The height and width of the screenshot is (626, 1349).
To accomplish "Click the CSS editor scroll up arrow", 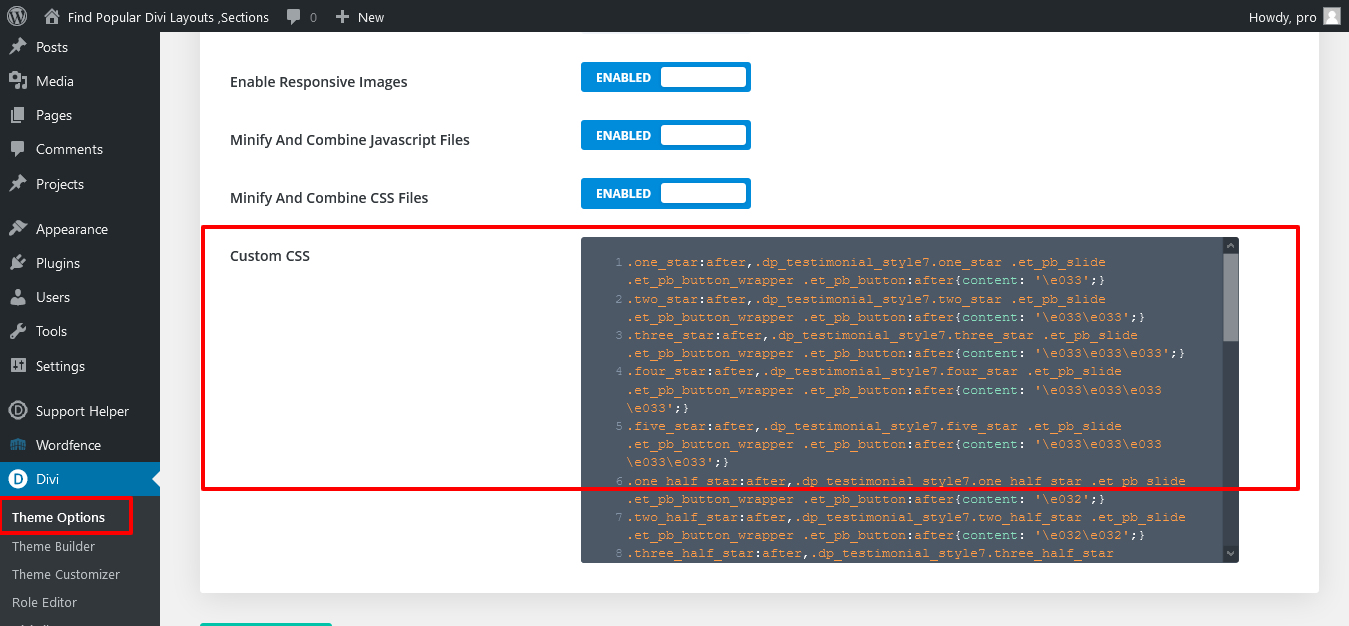I will click(x=1231, y=245).
